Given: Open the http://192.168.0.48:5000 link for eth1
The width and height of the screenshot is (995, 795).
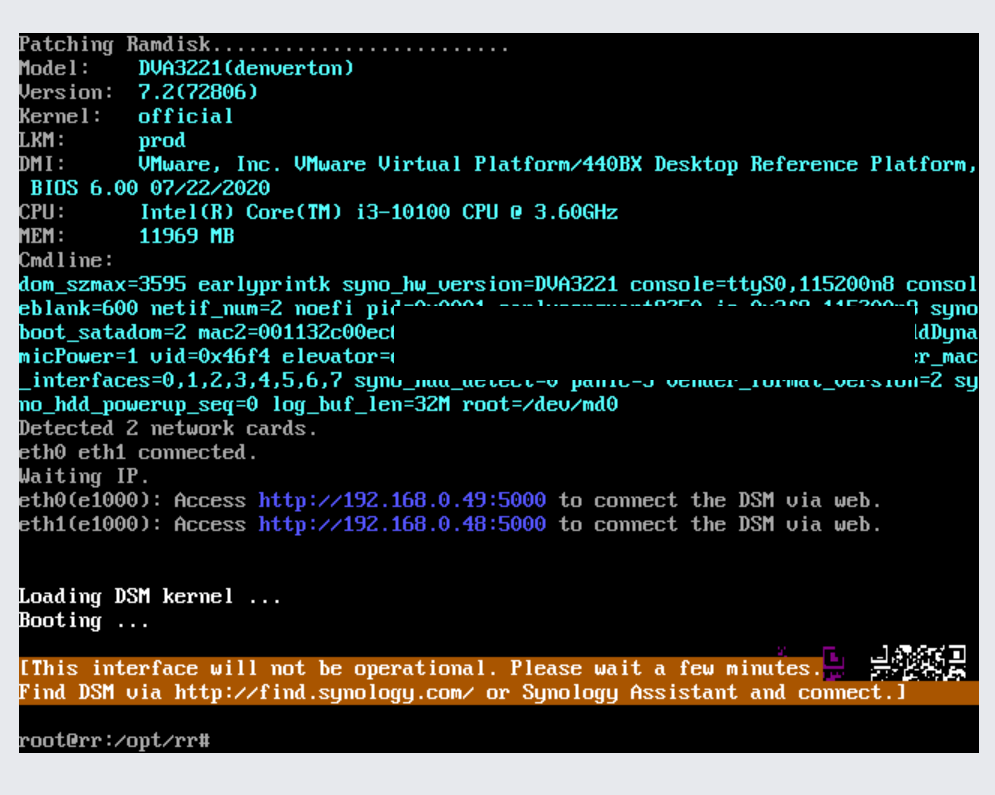Looking at the screenshot, I should point(402,525).
